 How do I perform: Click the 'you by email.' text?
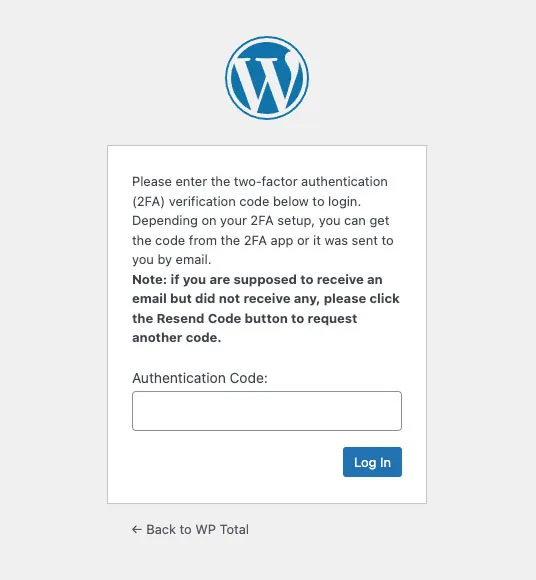click(172, 260)
